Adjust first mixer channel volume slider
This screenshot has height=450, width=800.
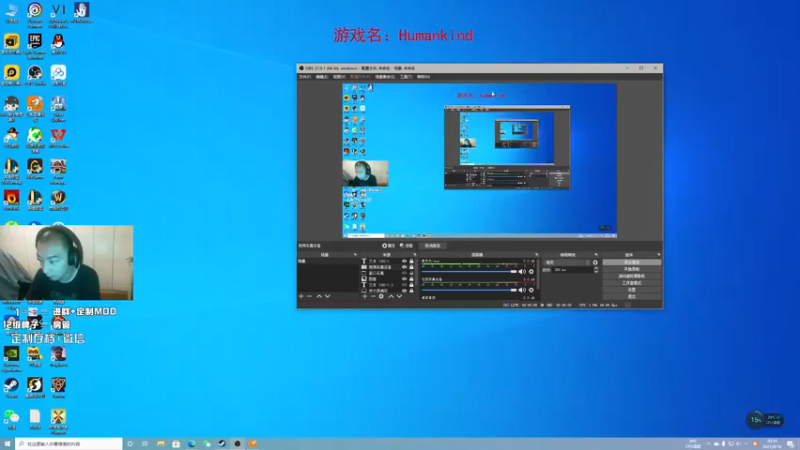coord(469,271)
